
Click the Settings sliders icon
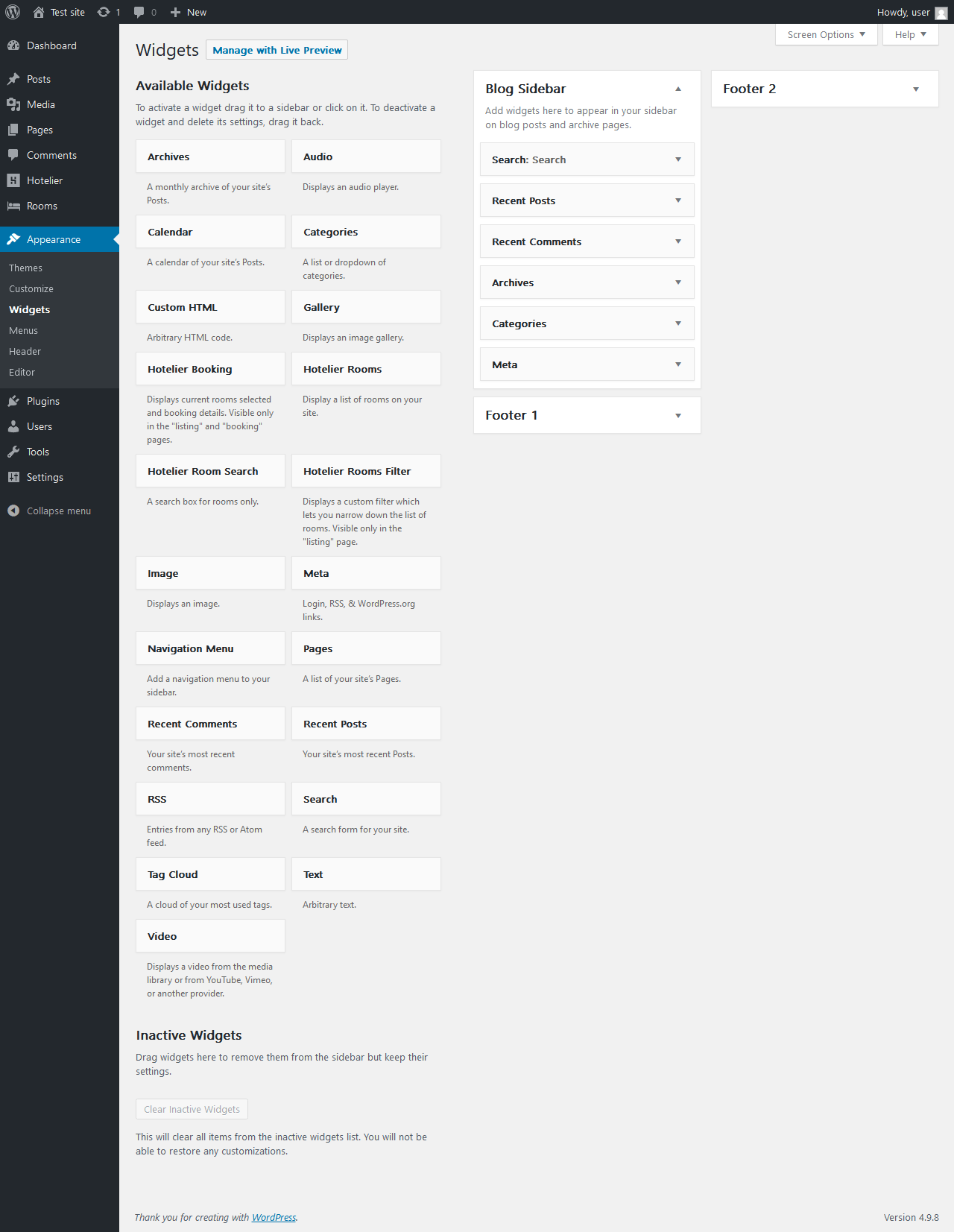click(x=13, y=477)
